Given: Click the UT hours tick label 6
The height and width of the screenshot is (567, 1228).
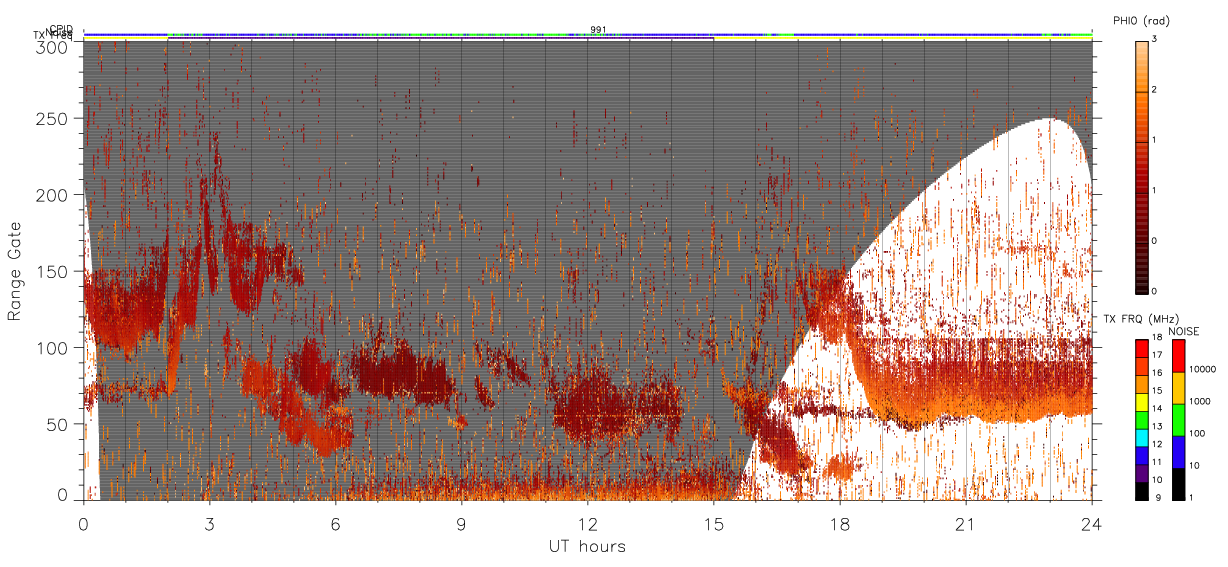Looking at the screenshot, I should click(336, 523).
